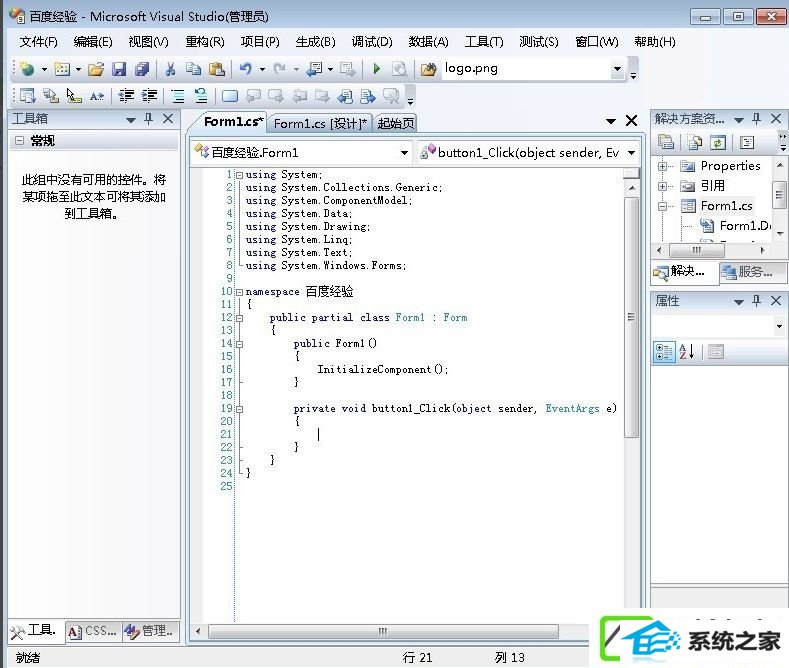Click the New Project toolbar icon
Image resolution: width=789 pixels, height=668 pixels.
tap(27, 69)
